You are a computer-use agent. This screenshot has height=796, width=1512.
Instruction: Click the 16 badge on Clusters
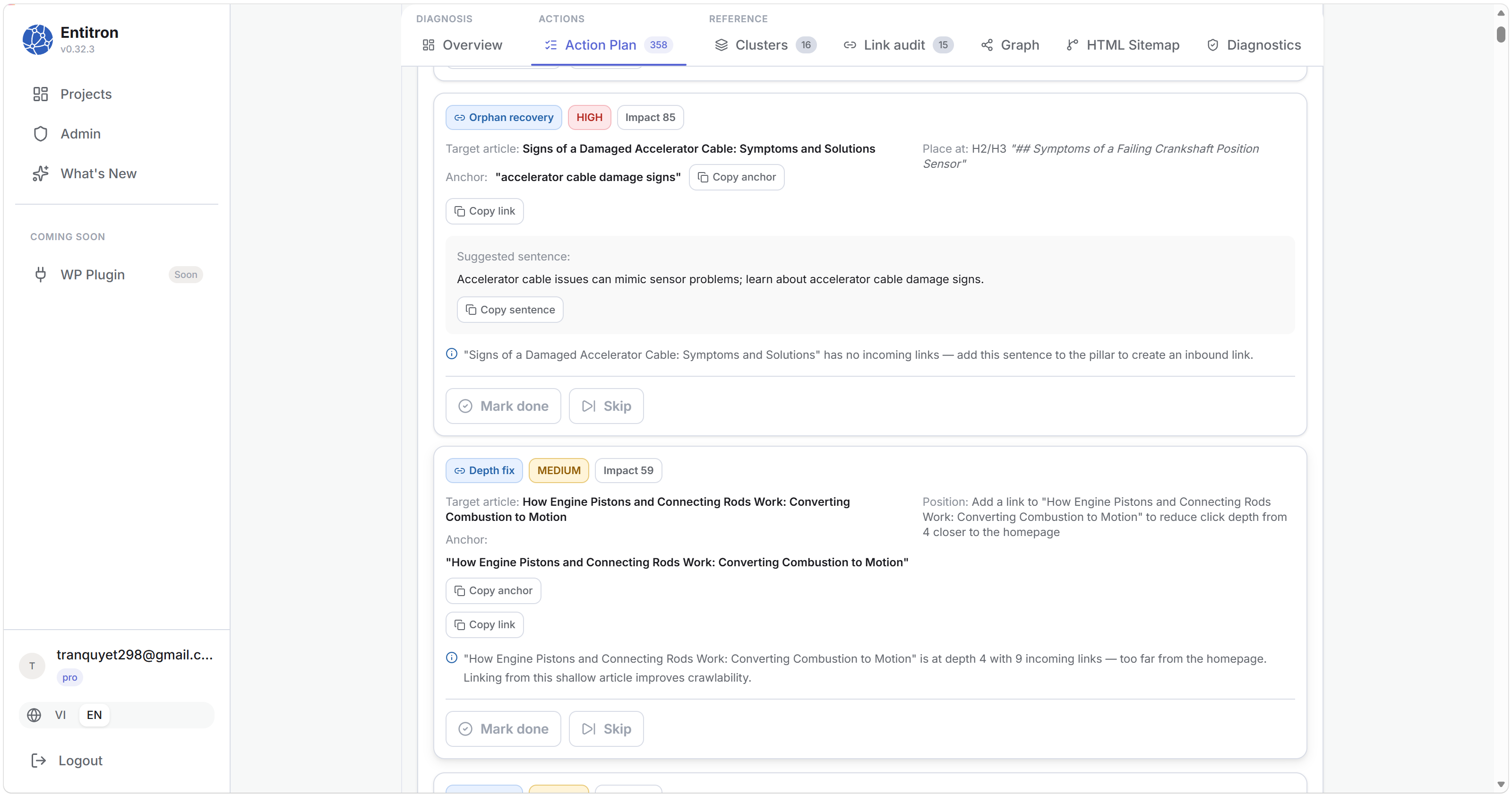pyautogui.click(x=806, y=44)
